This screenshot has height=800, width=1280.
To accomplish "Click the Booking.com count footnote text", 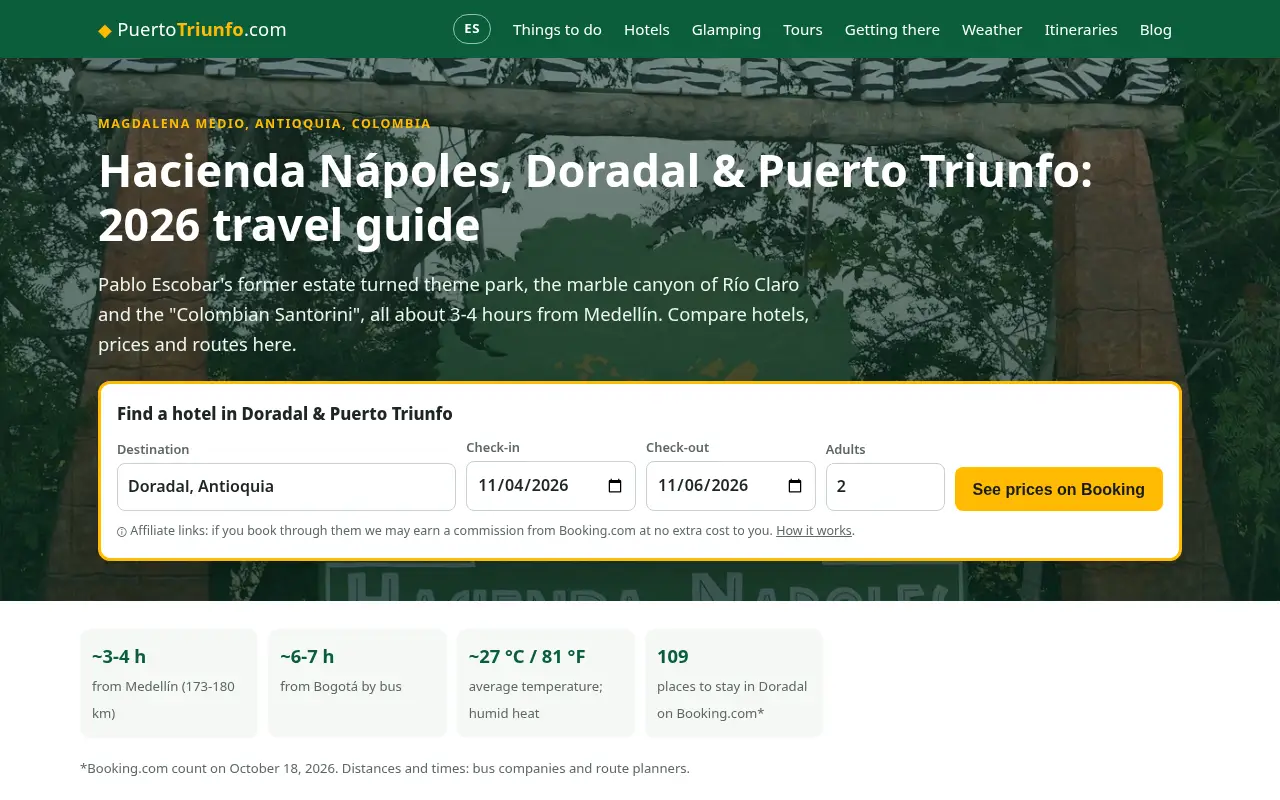I will coord(385,769).
